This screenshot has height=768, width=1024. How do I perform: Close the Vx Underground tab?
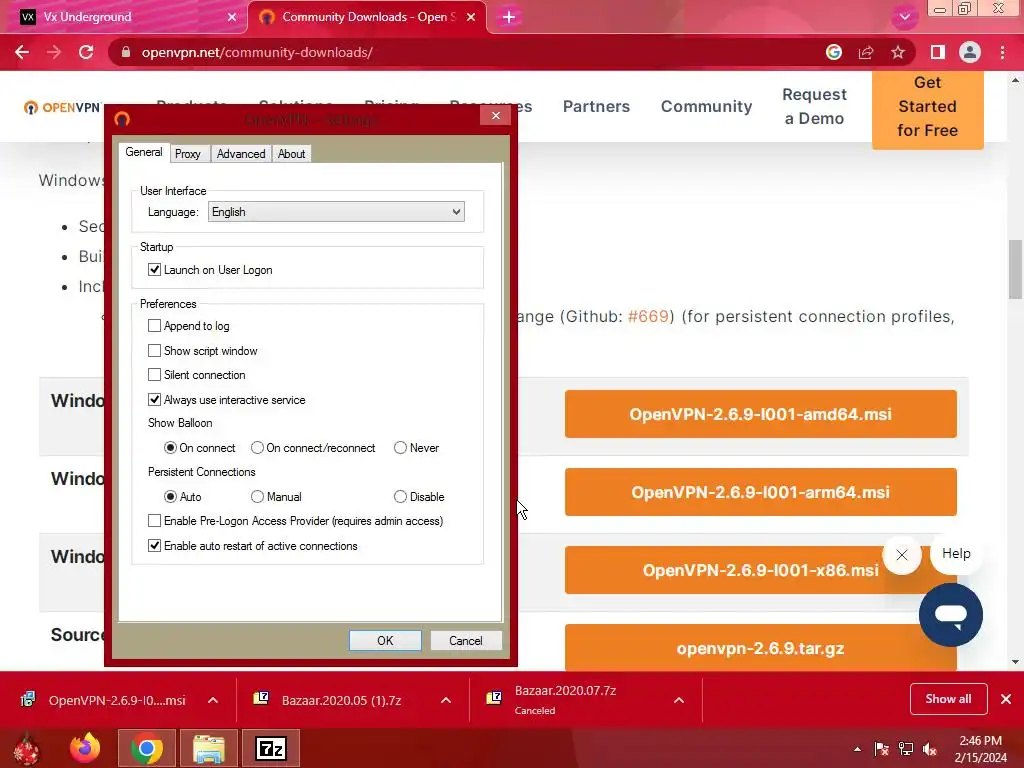(x=231, y=17)
